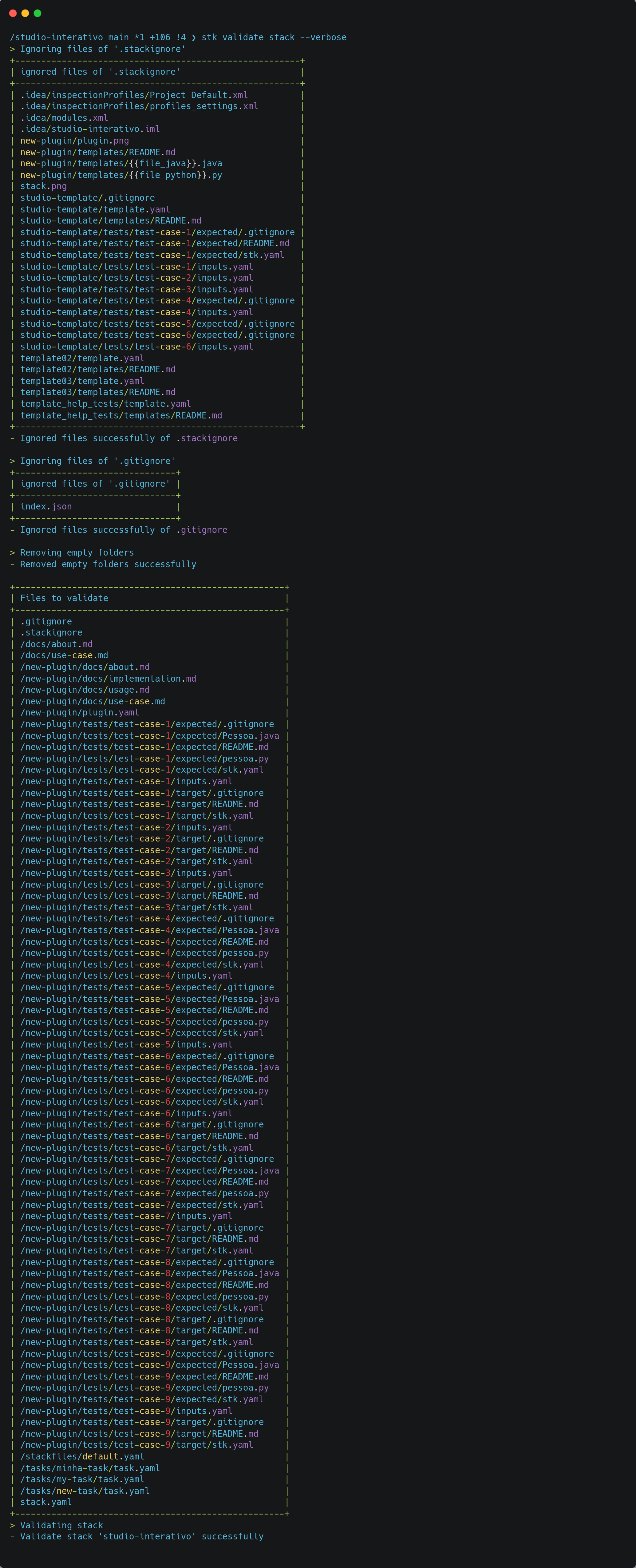
Task: Click the 'stk validate stack --verbose' command
Action: 274,37
